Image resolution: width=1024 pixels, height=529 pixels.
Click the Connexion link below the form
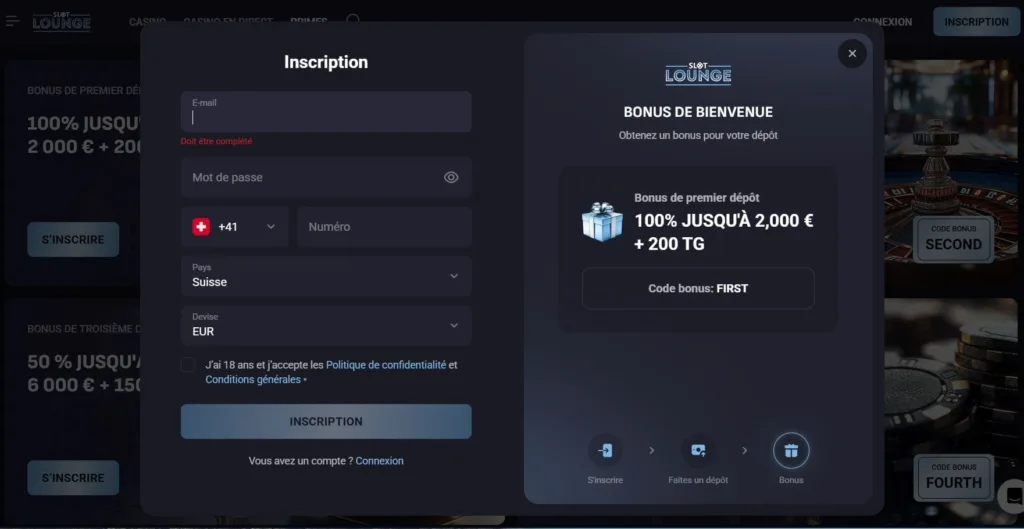[379, 461]
